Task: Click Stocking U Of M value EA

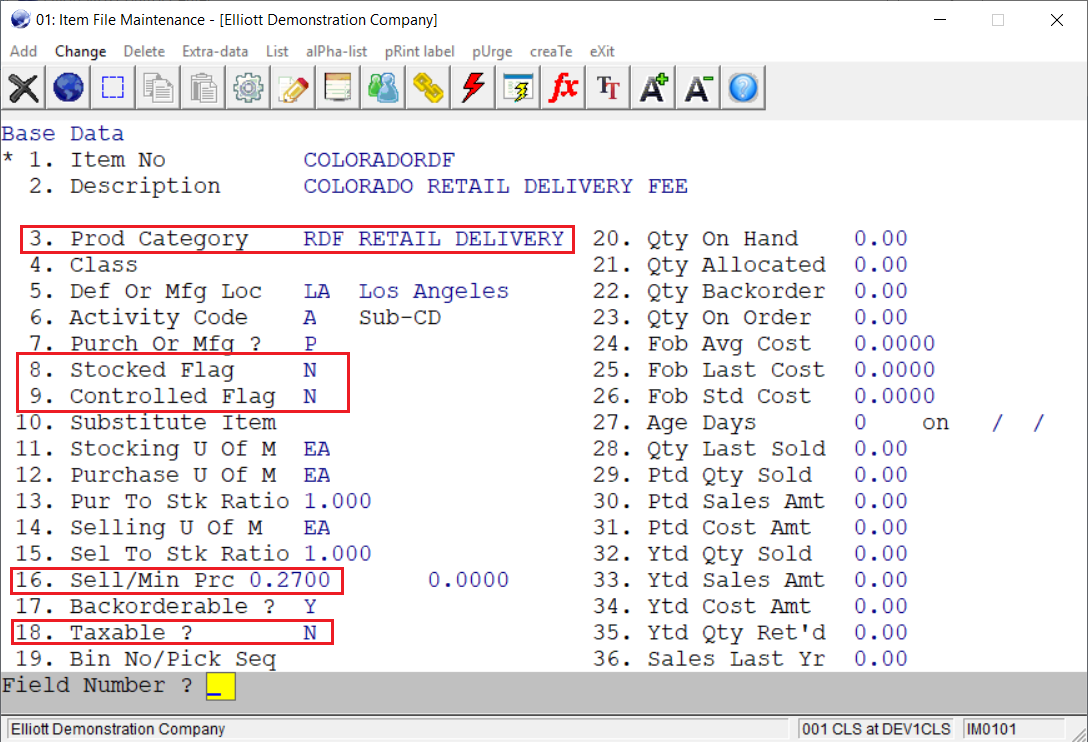Action: [x=316, y=449]
